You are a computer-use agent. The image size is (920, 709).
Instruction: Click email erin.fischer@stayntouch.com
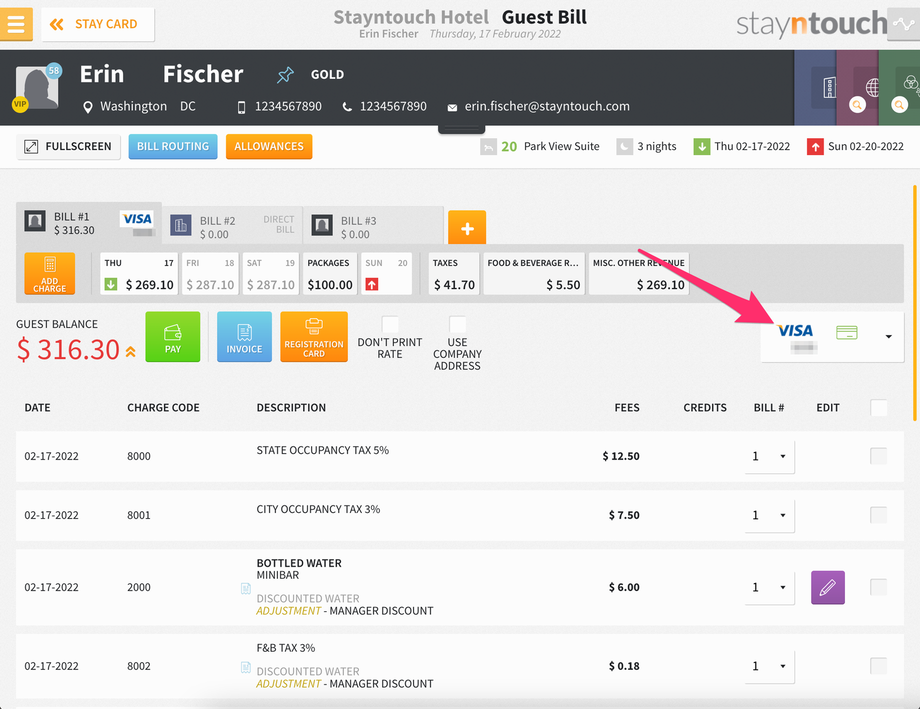tap(547, 107)
